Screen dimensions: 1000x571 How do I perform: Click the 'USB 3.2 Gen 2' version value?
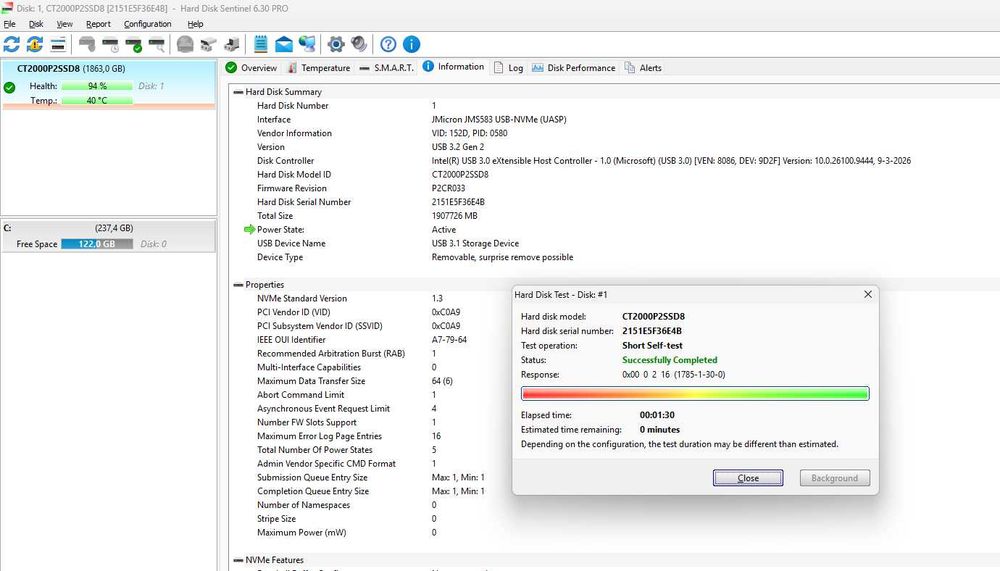pos(458,147)
